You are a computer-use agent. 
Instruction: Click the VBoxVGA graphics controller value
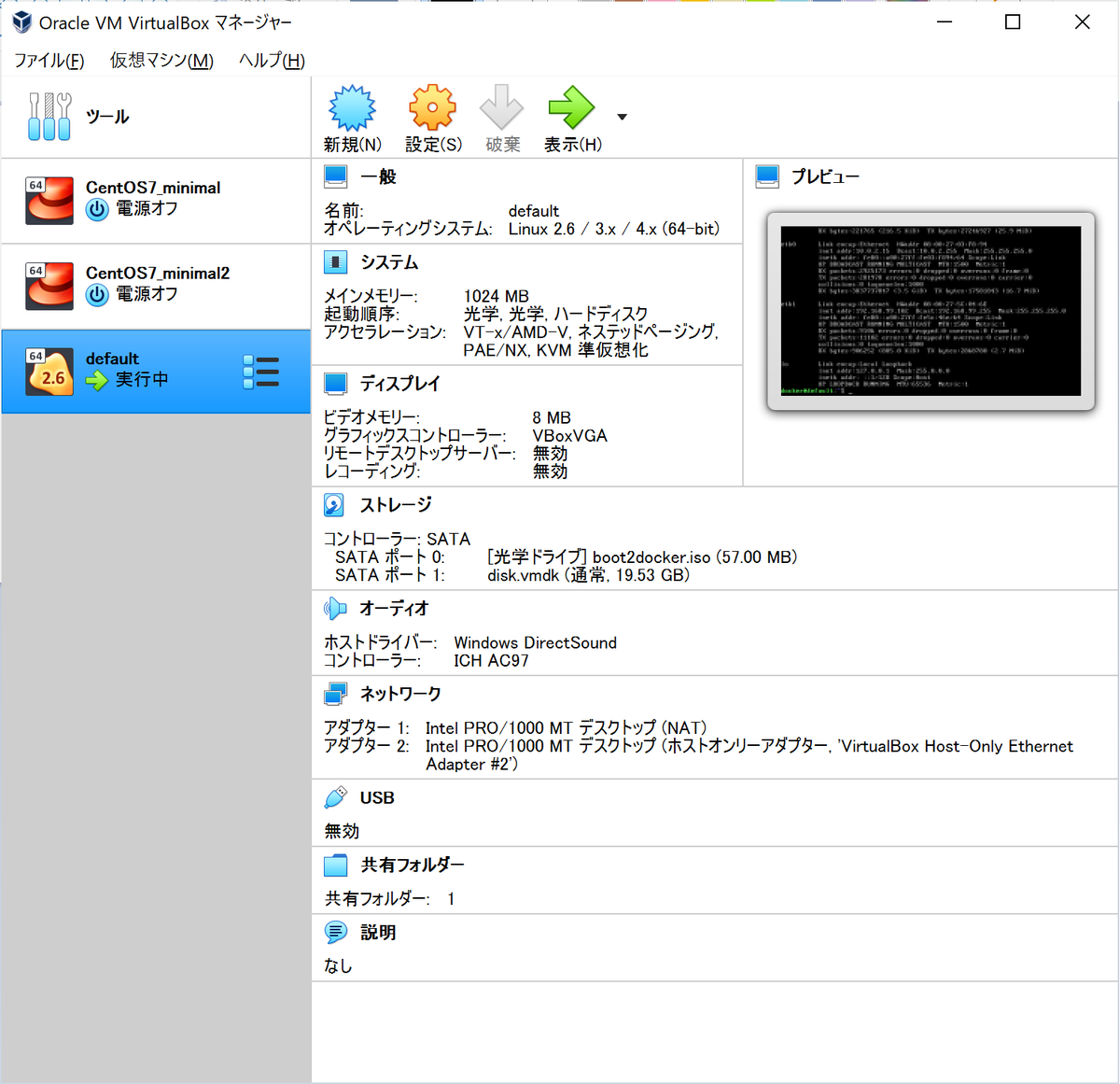(569, 436)
